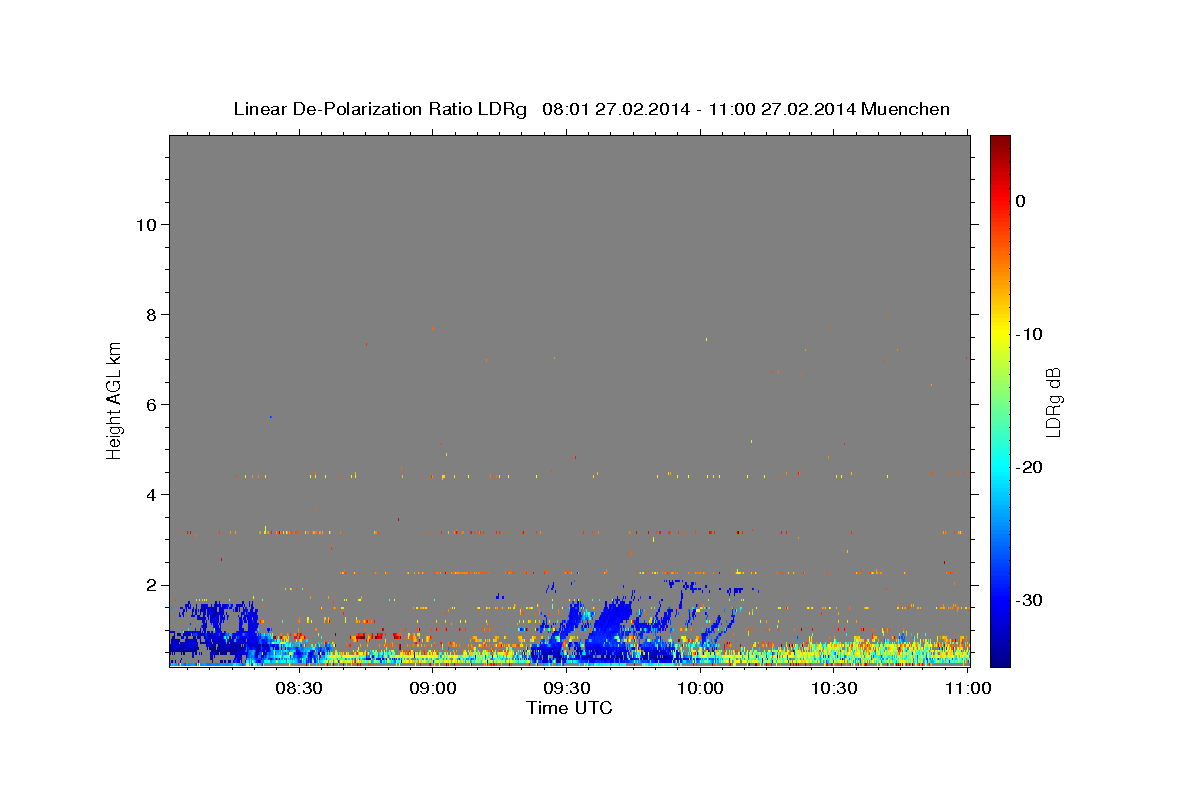Click the colorbar value label 0
The width and height of the screenshot is (1200, 800).
pos(1020,201)
